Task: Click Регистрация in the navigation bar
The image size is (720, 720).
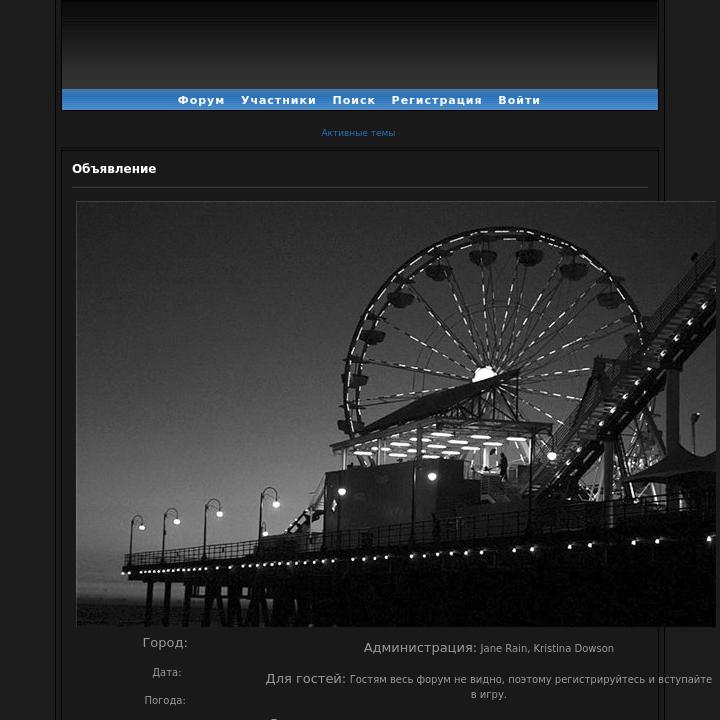Action: 436,100
